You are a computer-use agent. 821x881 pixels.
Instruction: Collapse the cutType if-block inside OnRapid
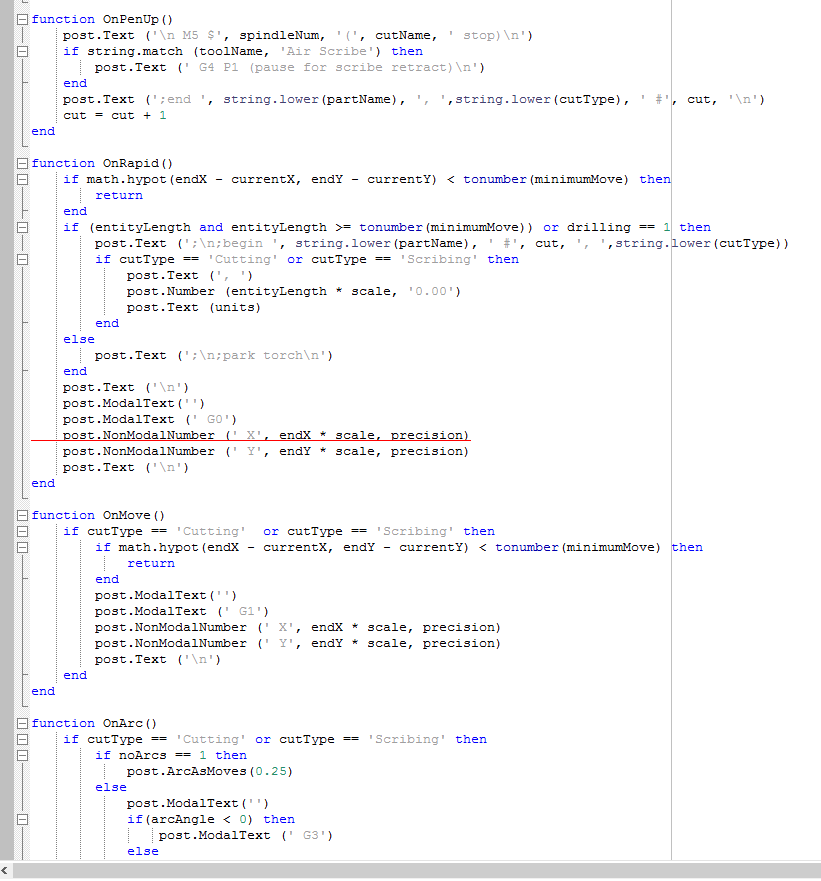coord(22,260)
